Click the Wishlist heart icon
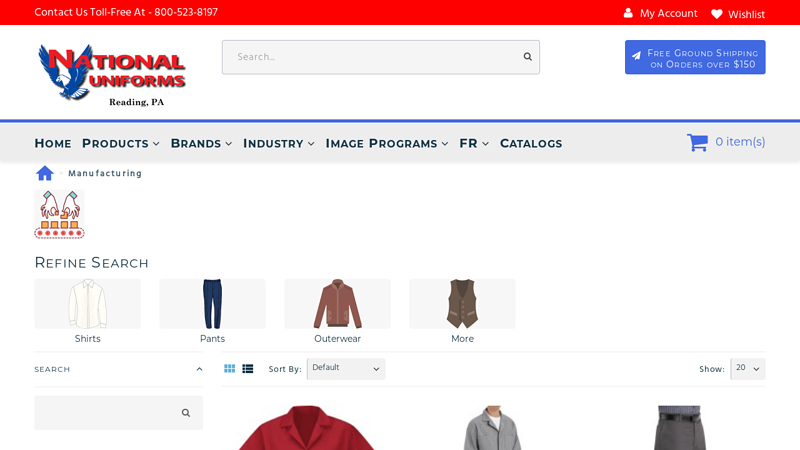 [x=717, y=14]
